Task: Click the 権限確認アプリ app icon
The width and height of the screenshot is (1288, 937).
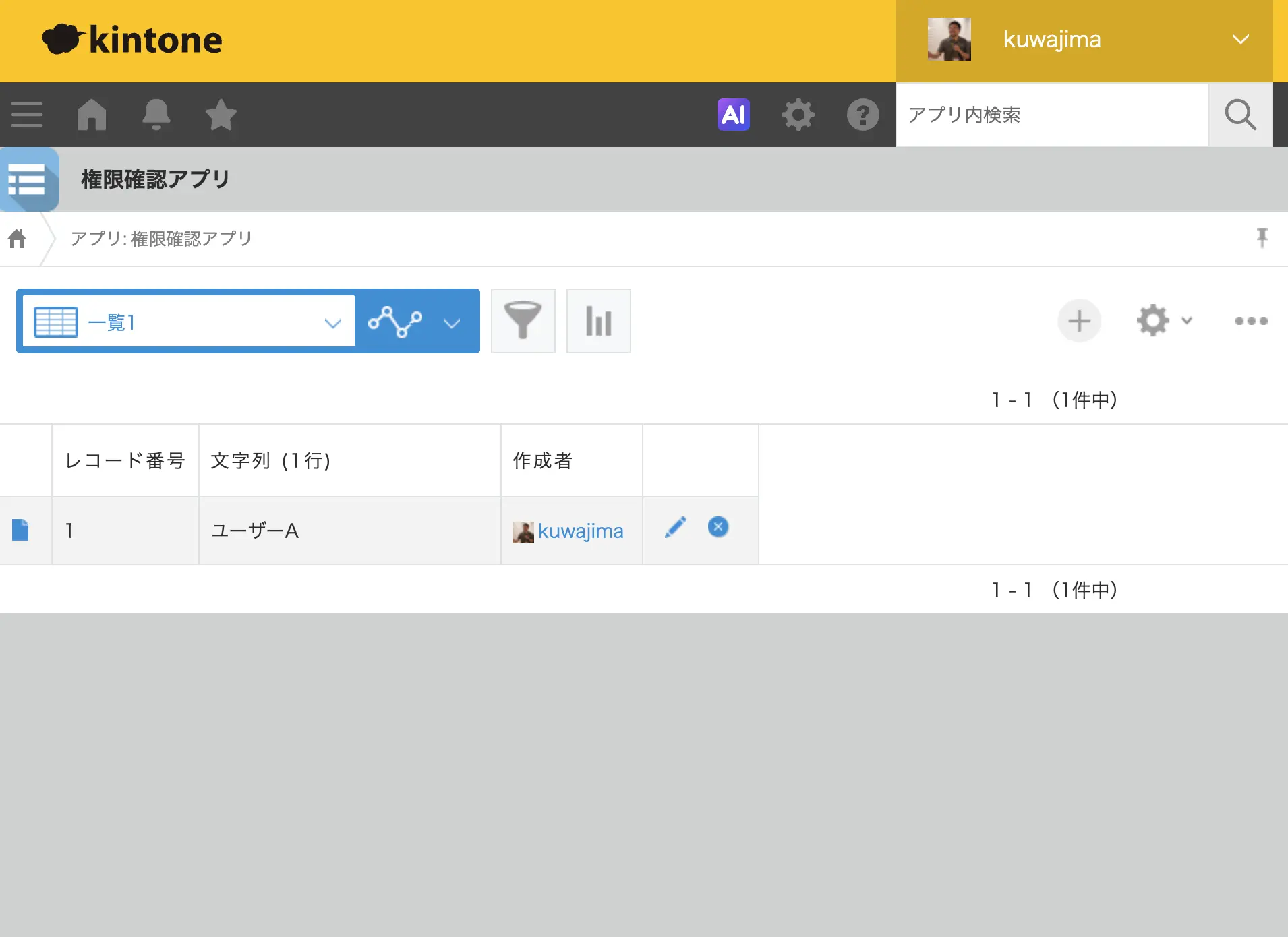Action: click(x=29, y=179)
